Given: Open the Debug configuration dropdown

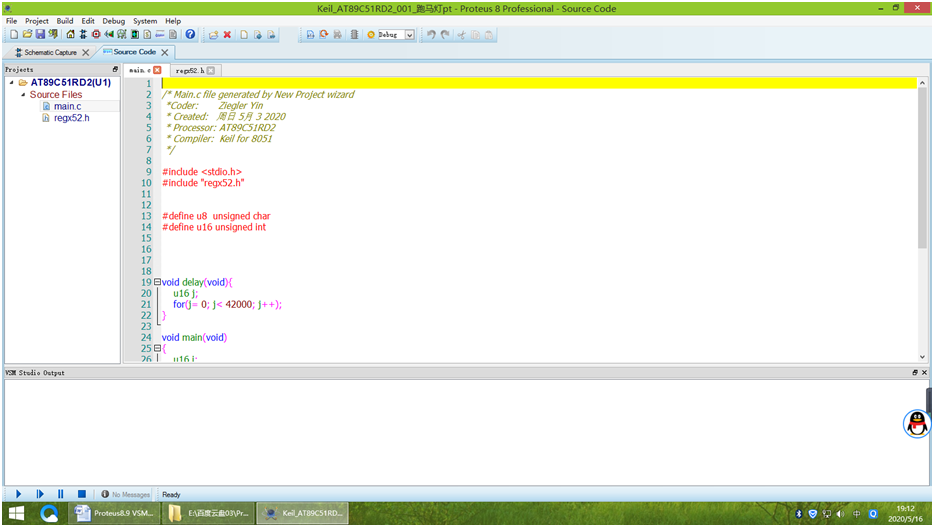Looking at the screenshot, I should 410,35.
